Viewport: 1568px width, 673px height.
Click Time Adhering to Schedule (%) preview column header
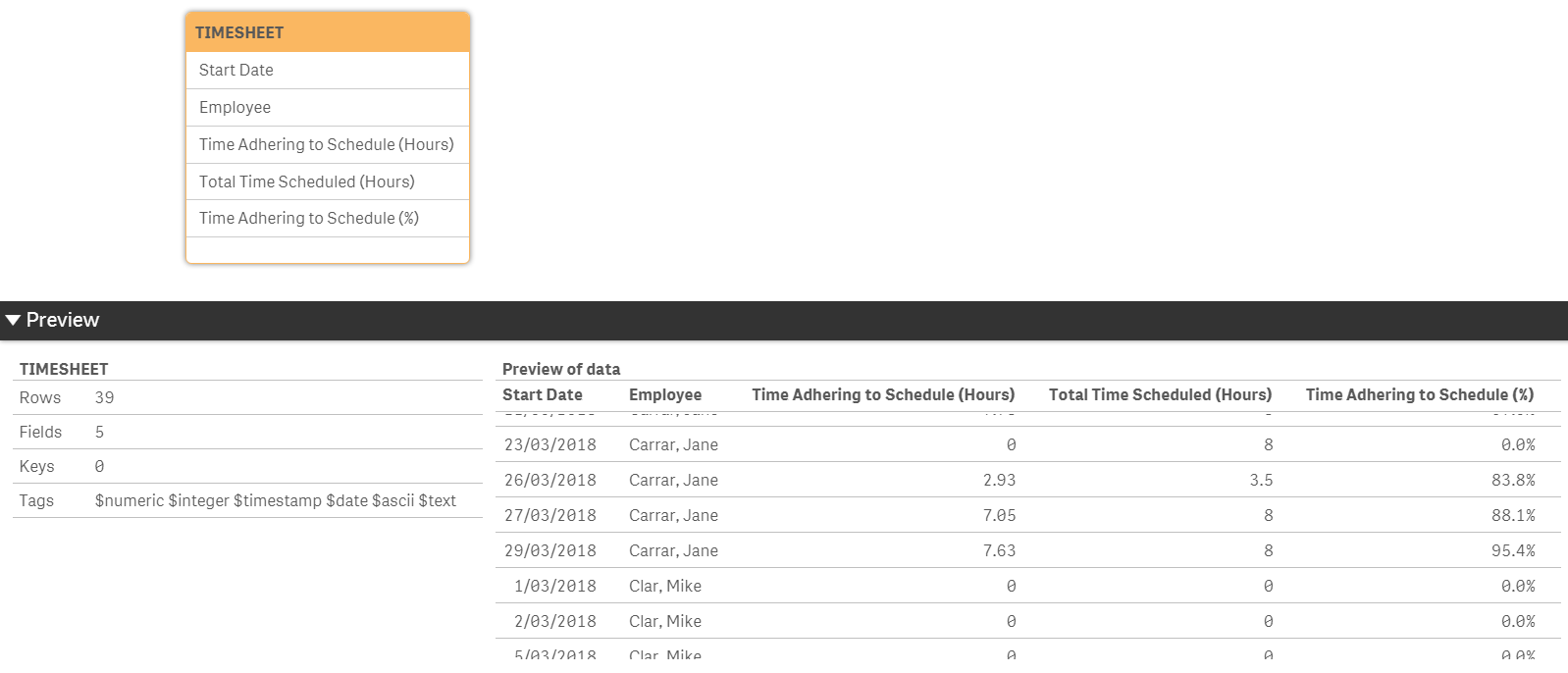pyautogui.click(x=1419, y=394)
